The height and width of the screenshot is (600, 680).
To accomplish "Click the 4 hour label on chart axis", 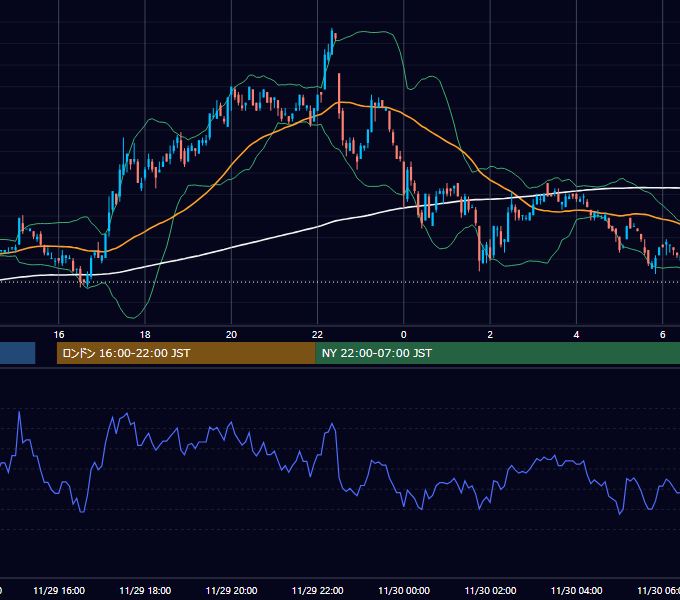I will tap(576, 334).
